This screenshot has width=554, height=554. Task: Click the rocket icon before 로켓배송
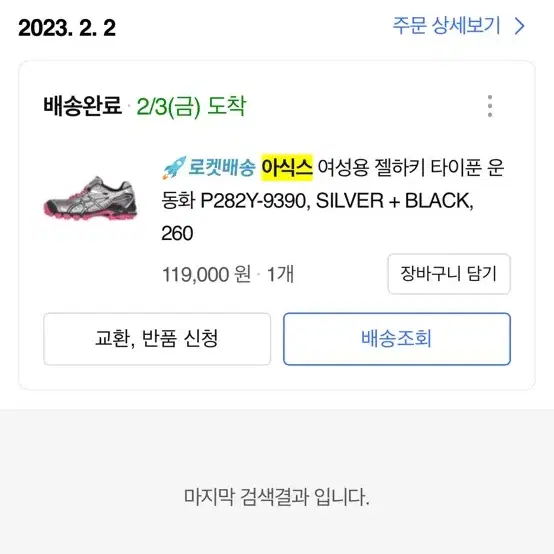174,168
